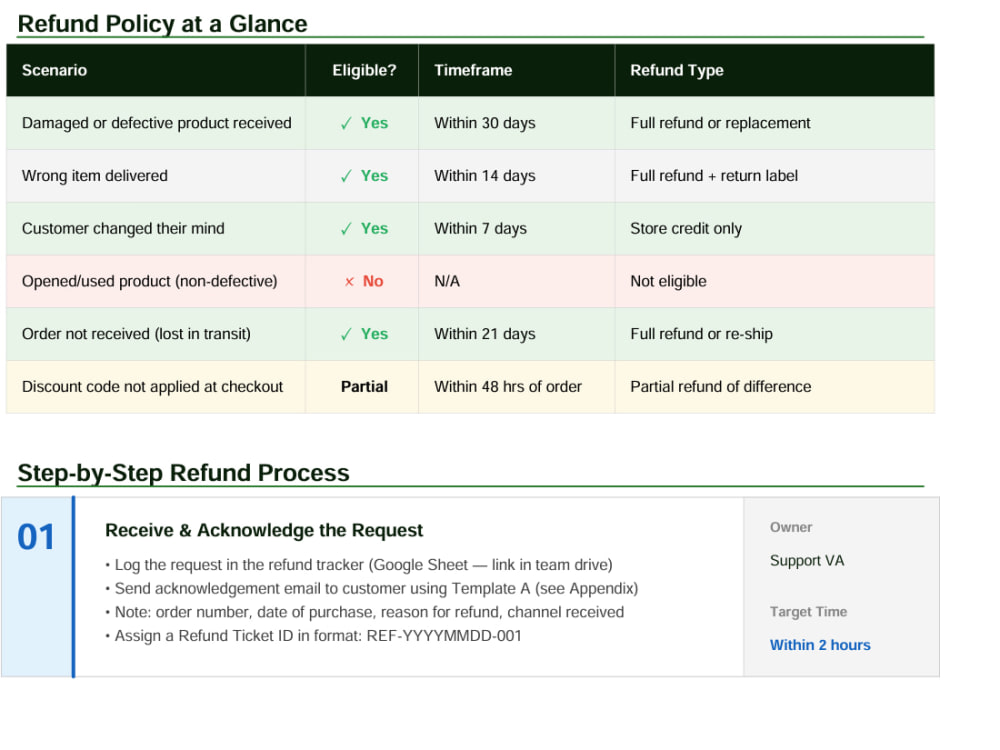The image size is (1000, 750).
Task: Click the Within 2 hours target time
Action: click(820, 645)
